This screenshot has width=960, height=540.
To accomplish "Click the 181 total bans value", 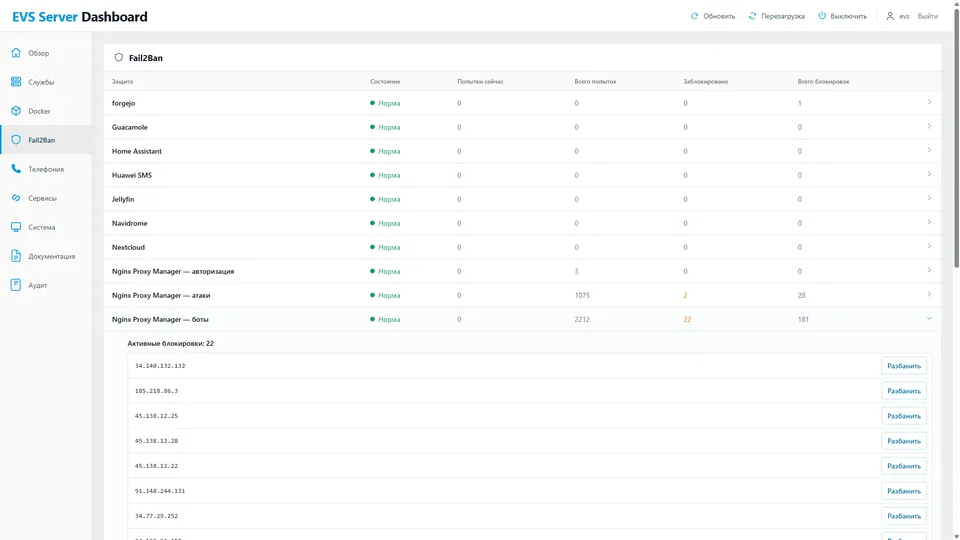I will point(803,319).
